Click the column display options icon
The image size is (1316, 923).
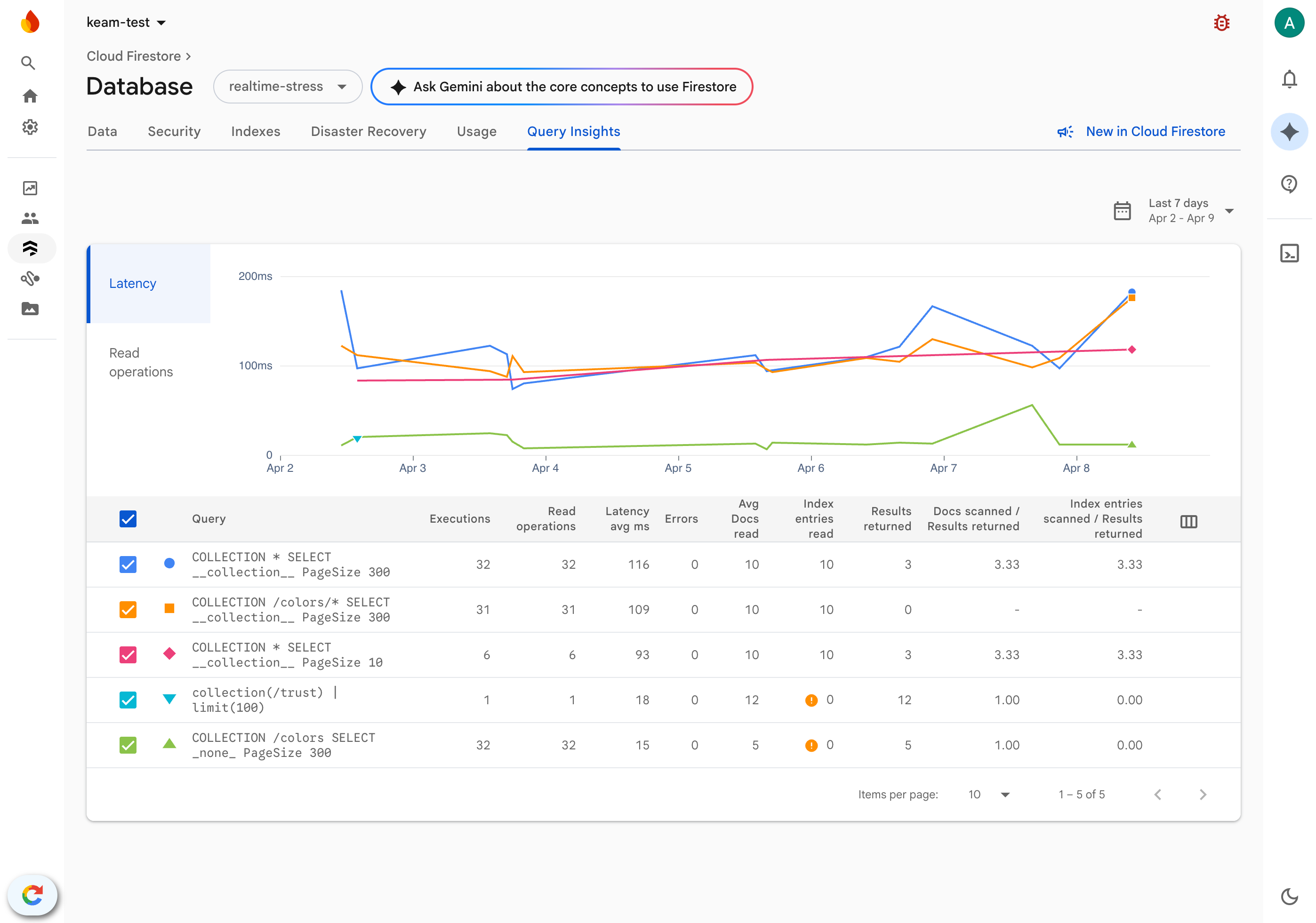click(x=1188, y=521)
